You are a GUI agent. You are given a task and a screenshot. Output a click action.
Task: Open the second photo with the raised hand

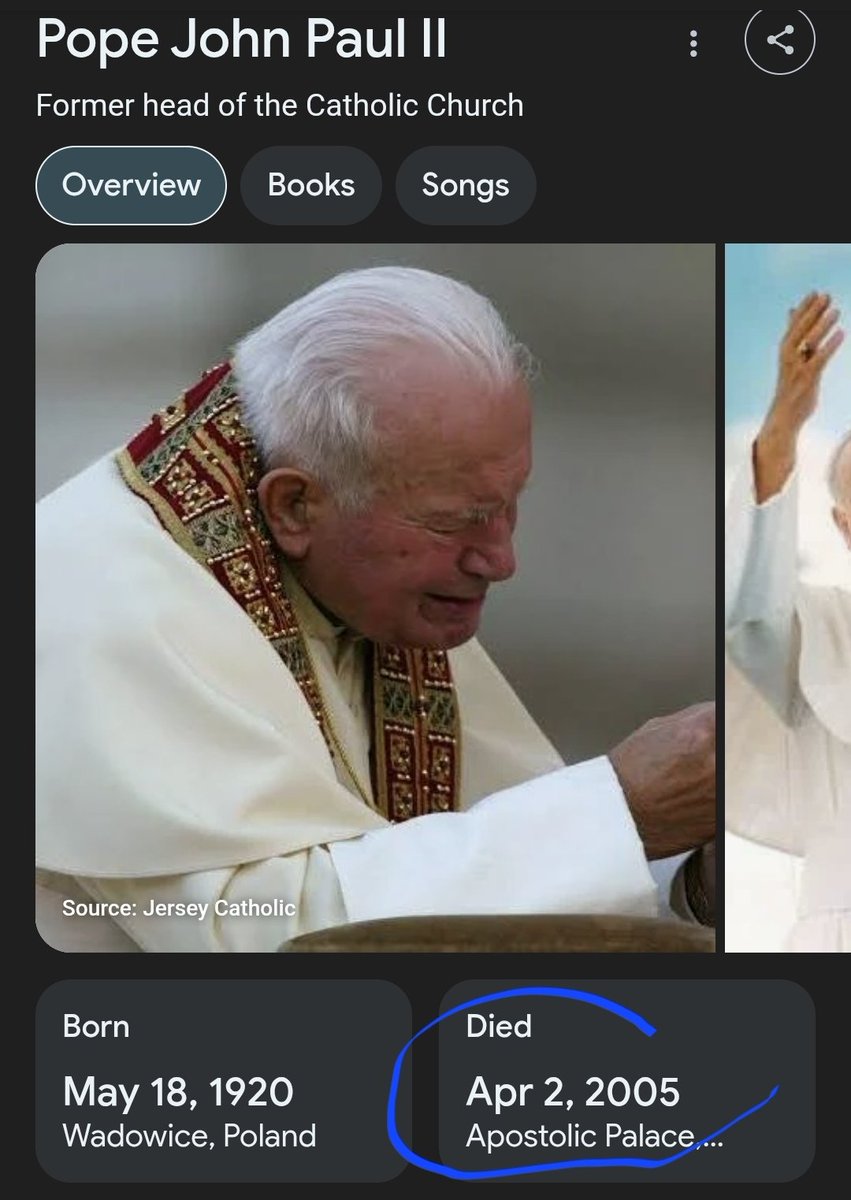pos(788,597)
